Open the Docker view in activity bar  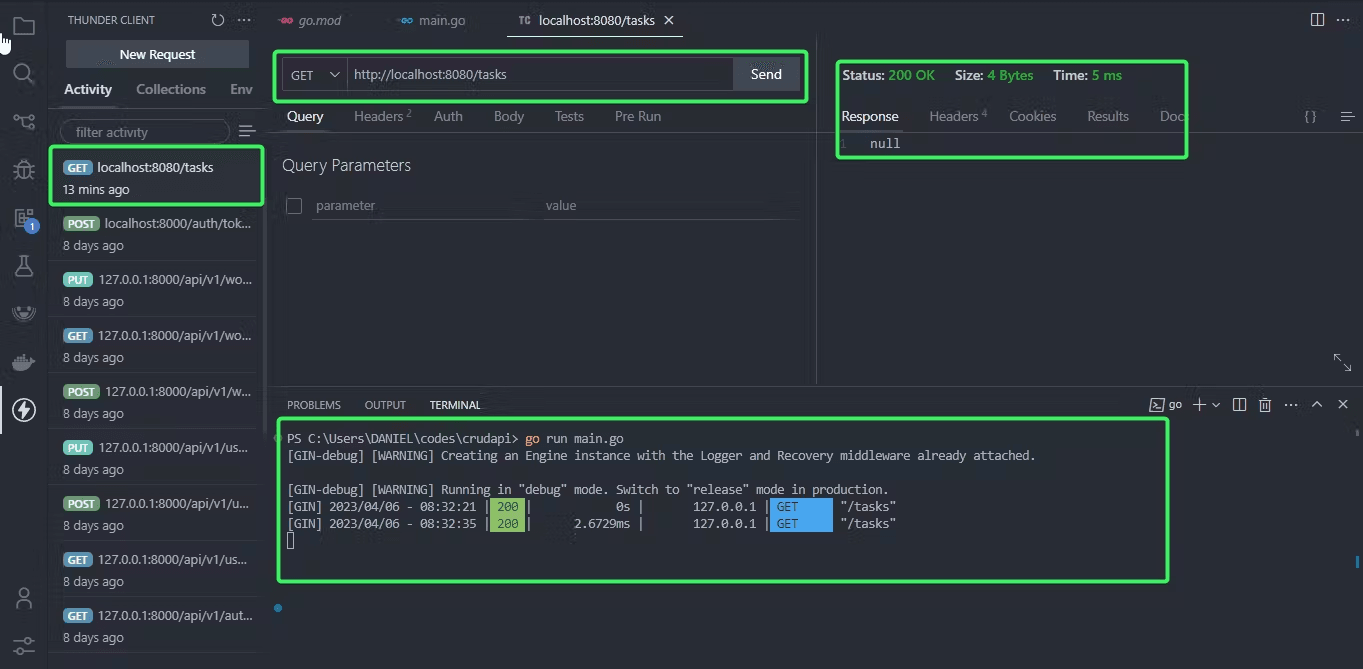(x=24, y=361)
